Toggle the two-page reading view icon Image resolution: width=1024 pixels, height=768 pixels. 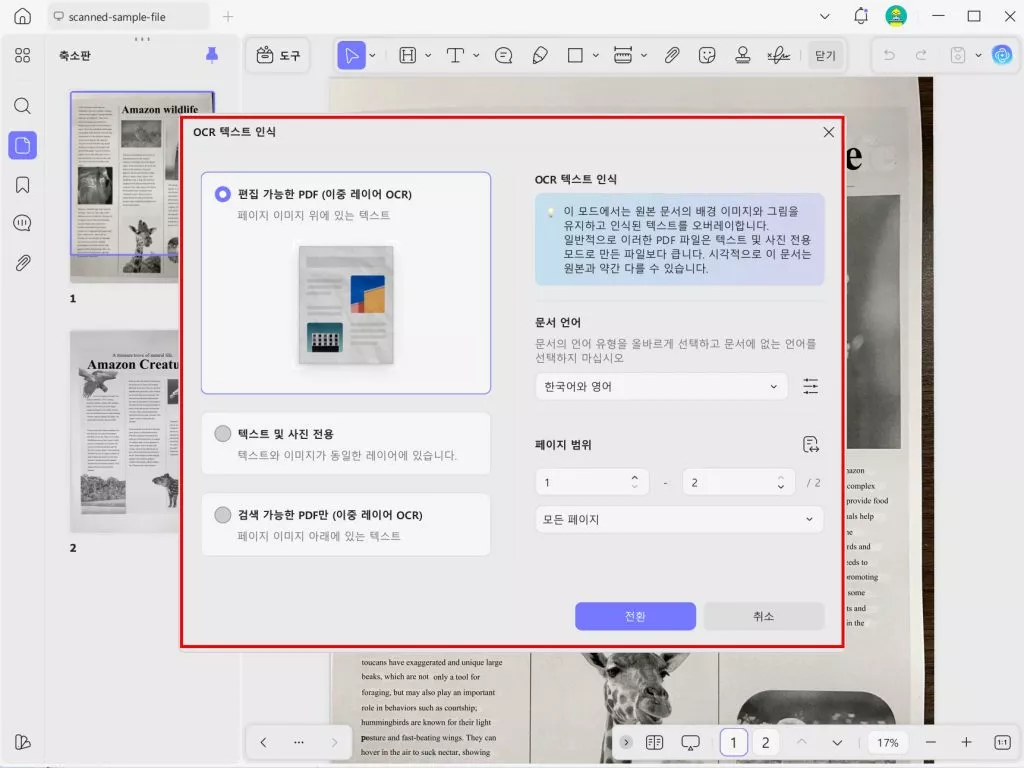pyautogui.click(x=654, y=743)
